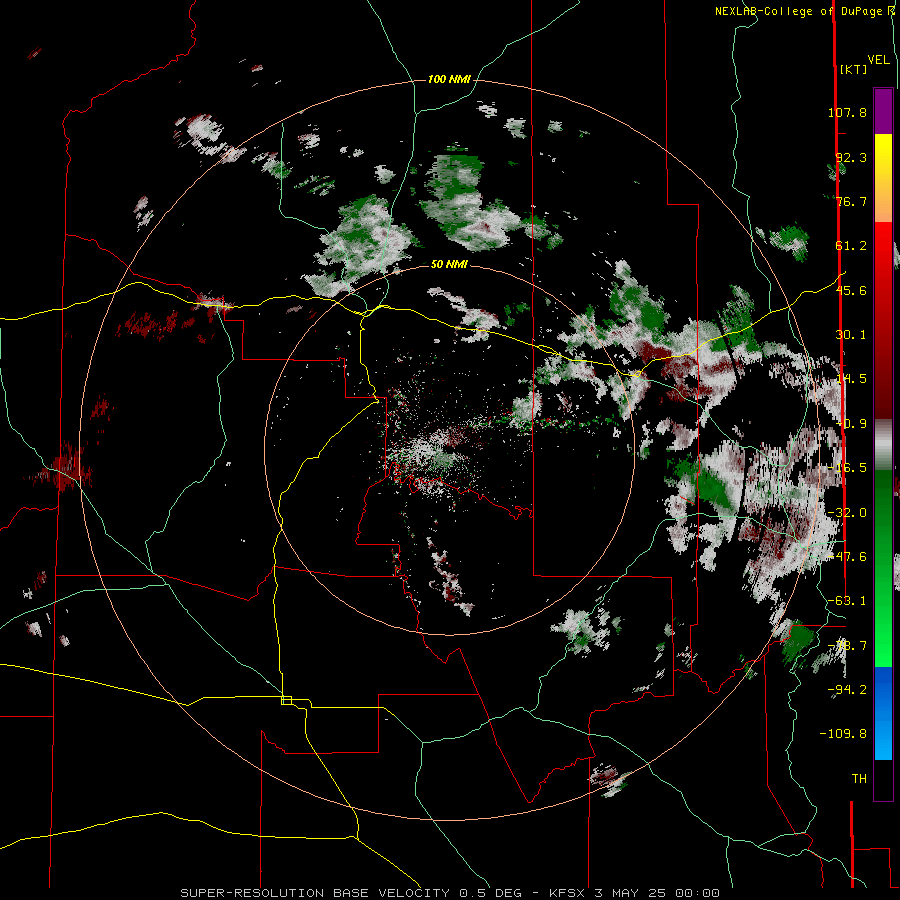Click the 107.8 value on velocity scale
This screenshot has width=900, height=900.
click(847, 112)
